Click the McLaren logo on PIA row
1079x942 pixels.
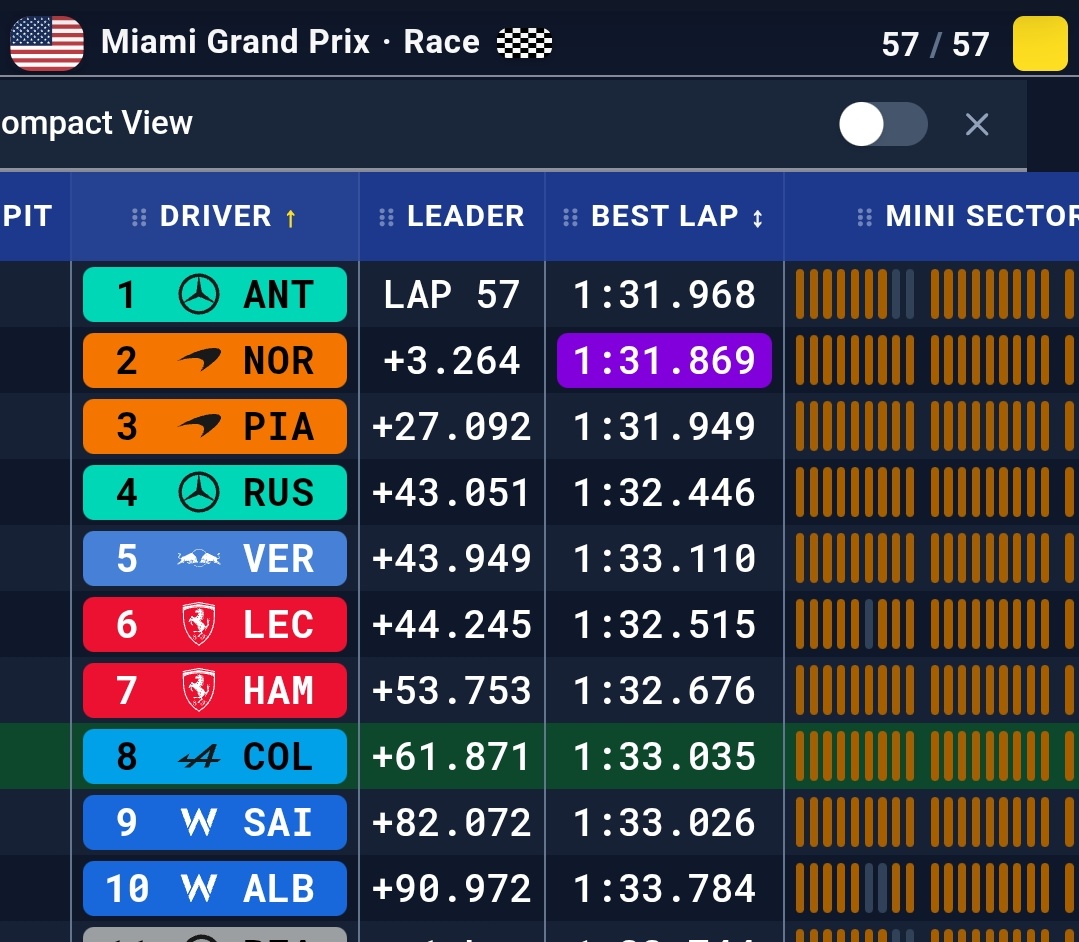(x=199, y=425)
